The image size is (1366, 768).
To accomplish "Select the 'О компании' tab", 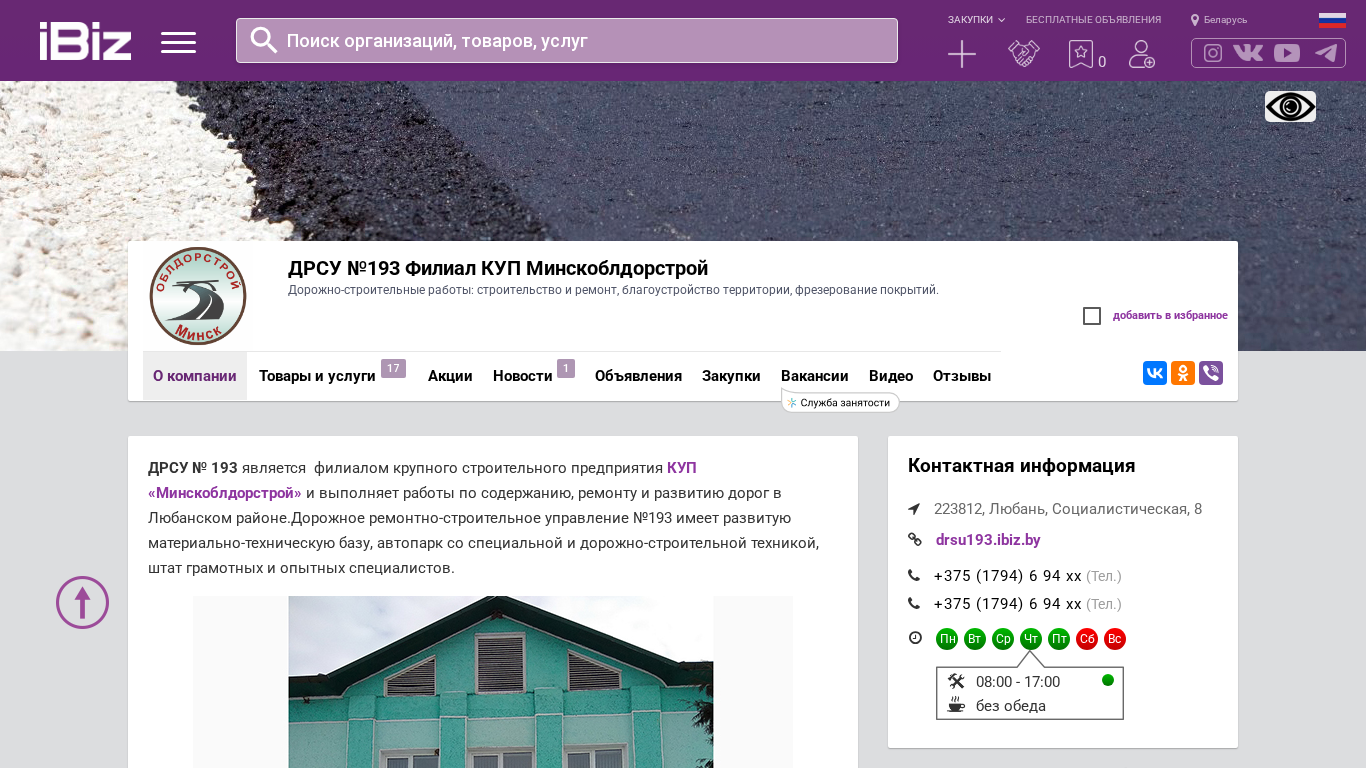I will [195, 376].
